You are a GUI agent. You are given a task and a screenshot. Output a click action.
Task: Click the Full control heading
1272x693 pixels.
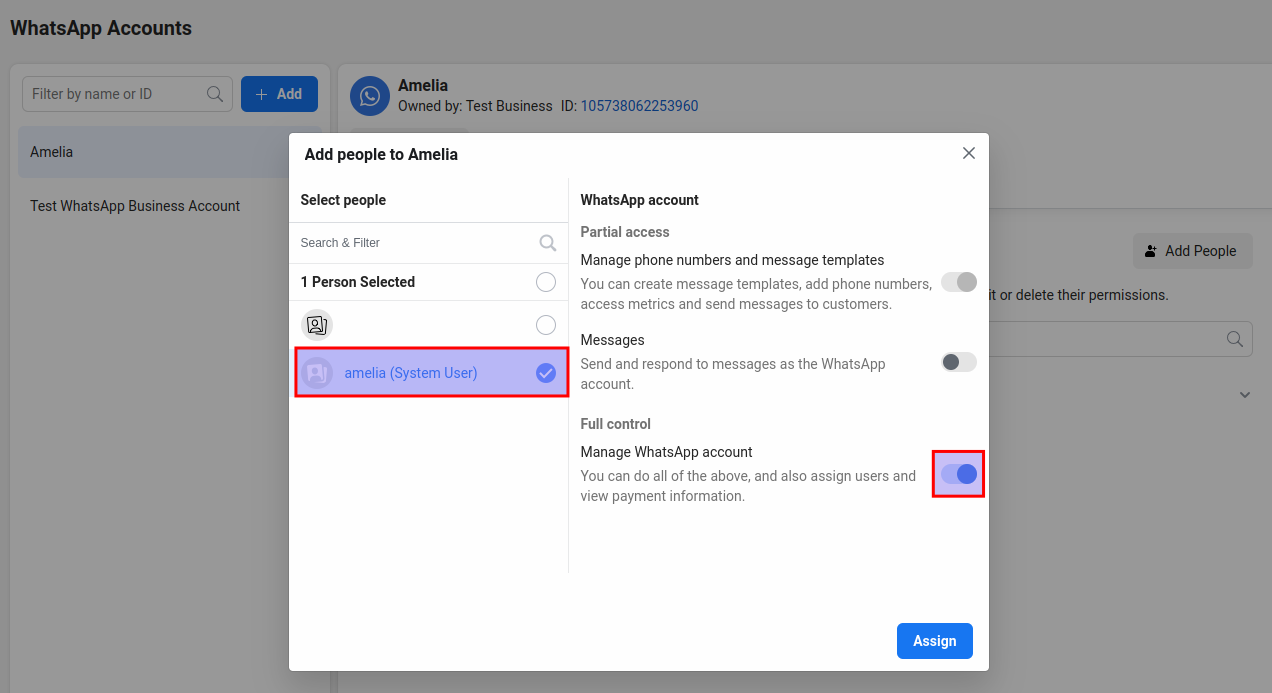coord(616,424)
